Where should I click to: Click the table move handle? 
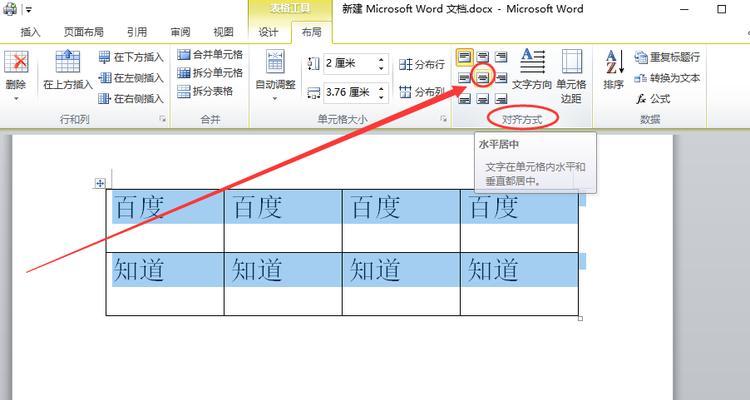(100, 183)
